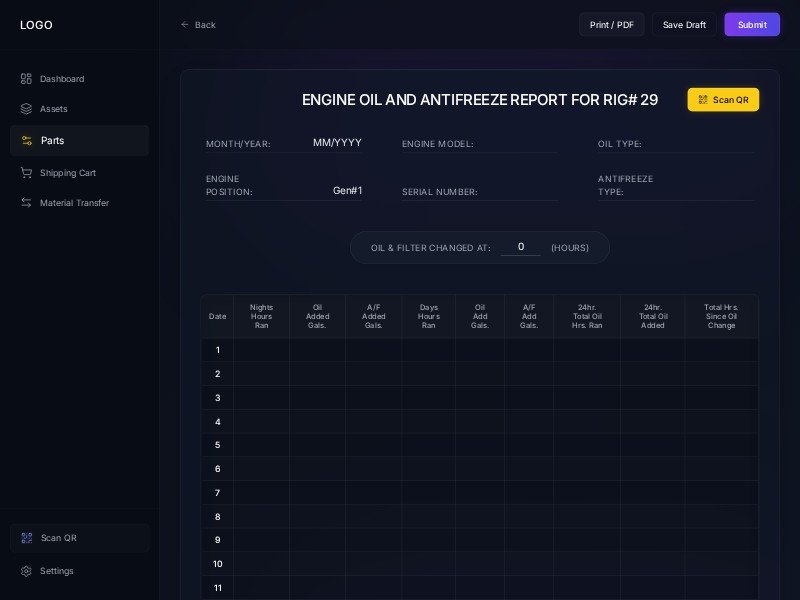
Task: Click the Material Transfer arrows icon
Action: click(27, 203)
